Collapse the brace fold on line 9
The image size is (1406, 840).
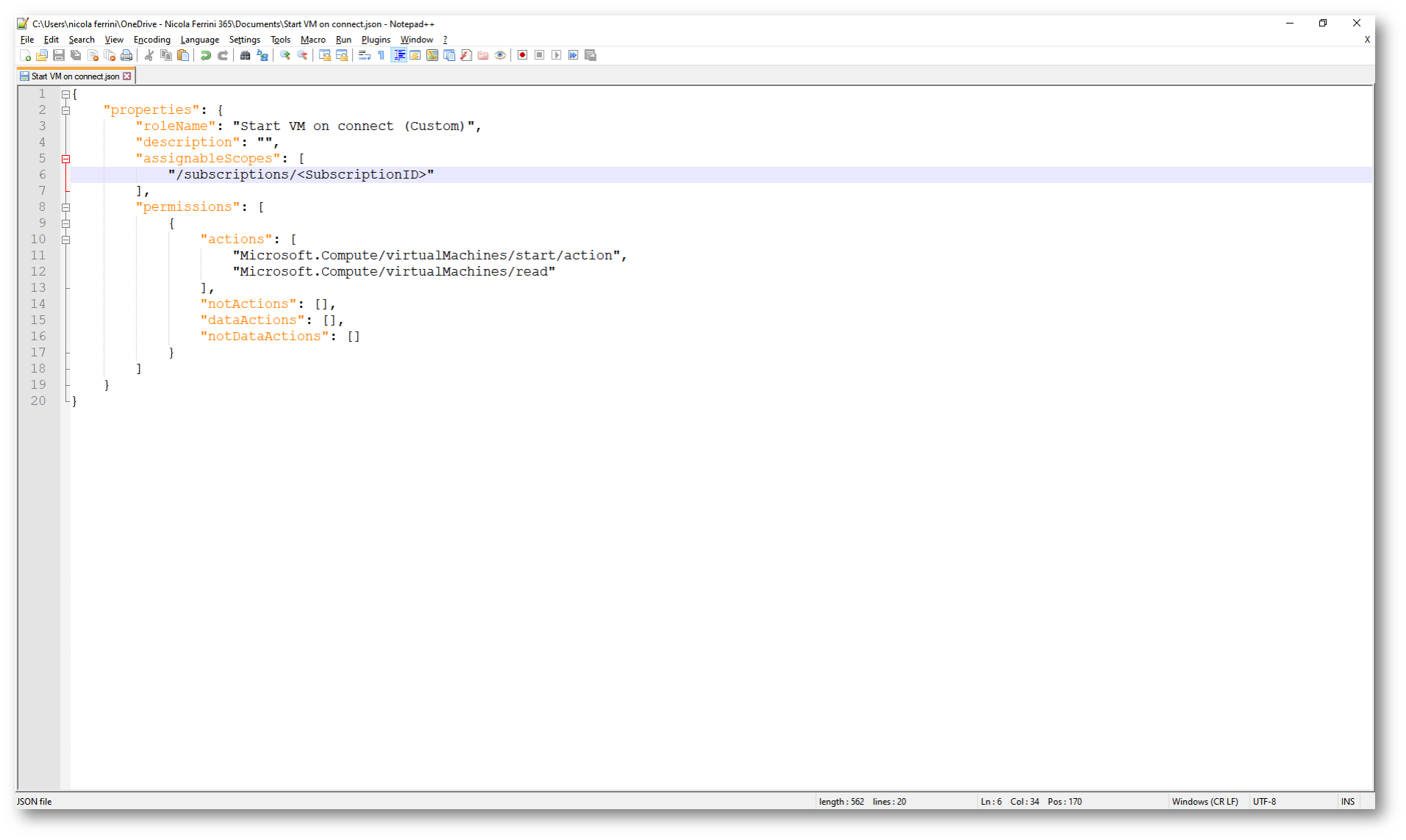[x=65, y=223]
